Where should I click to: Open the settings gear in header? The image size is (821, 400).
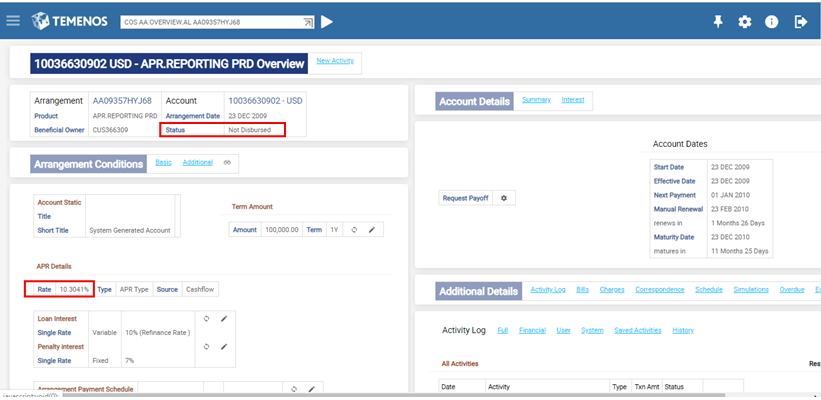pos(745,22)
